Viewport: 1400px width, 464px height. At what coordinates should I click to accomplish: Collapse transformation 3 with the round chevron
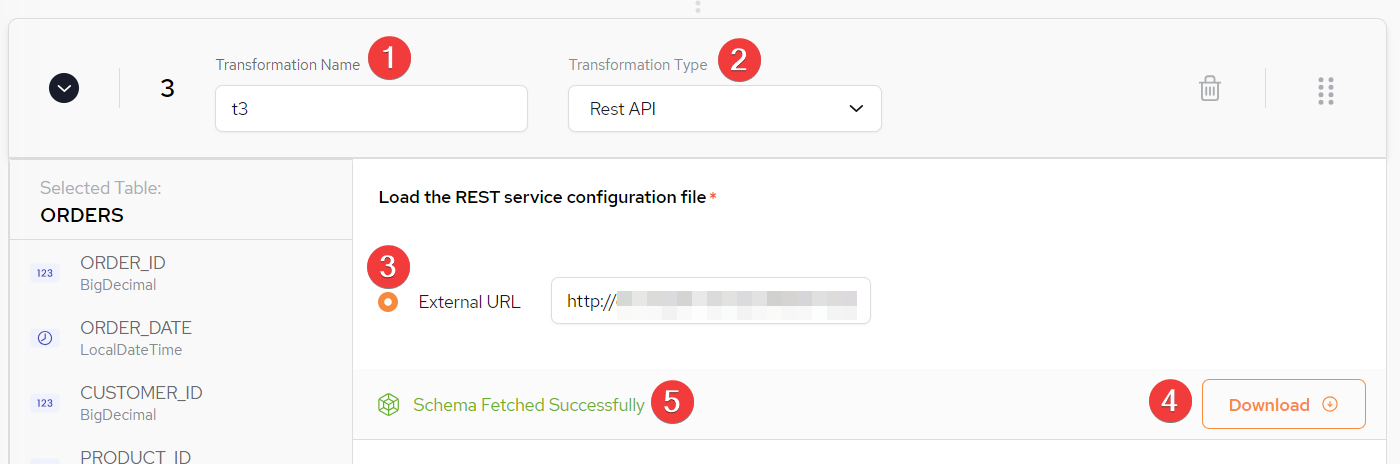click(64, 89)
